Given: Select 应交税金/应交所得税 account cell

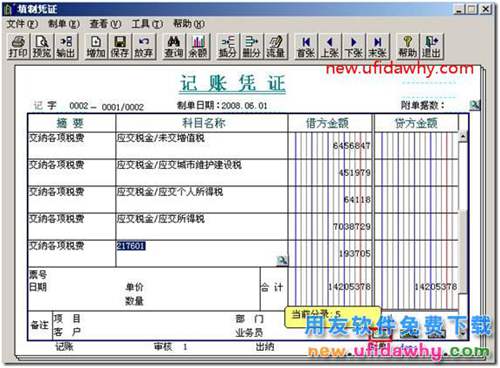Looking at the screenshot, I should (202, 227).
